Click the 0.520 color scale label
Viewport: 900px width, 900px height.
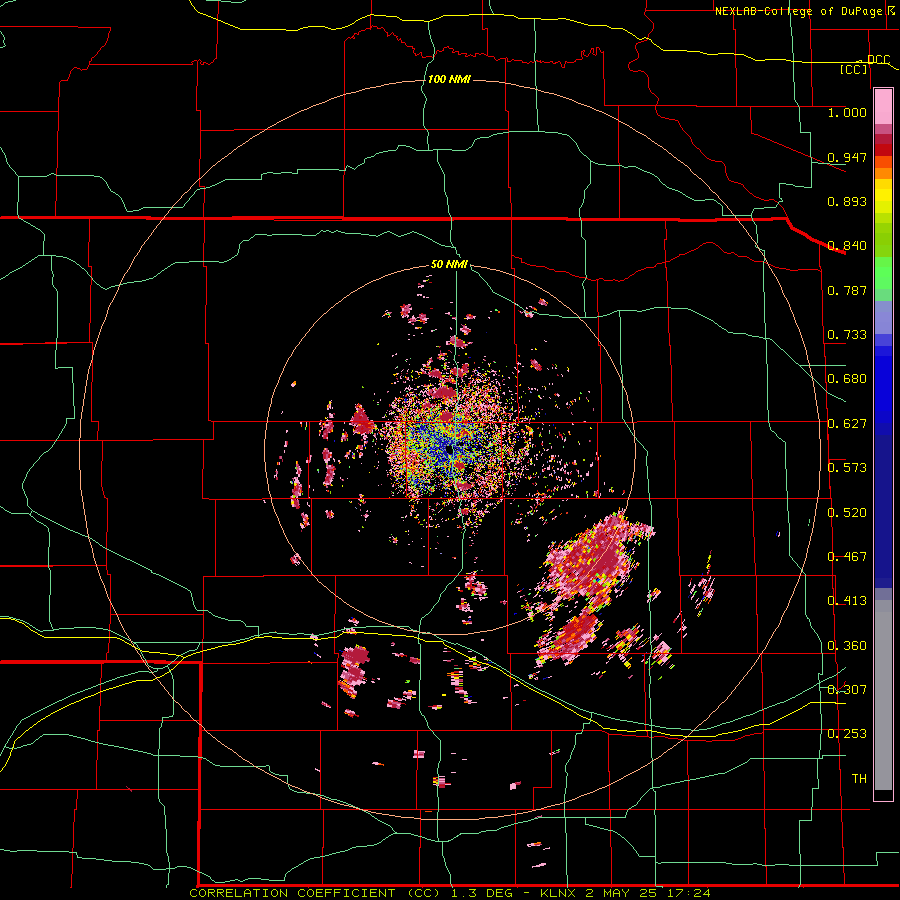click(x=847, y=513)
